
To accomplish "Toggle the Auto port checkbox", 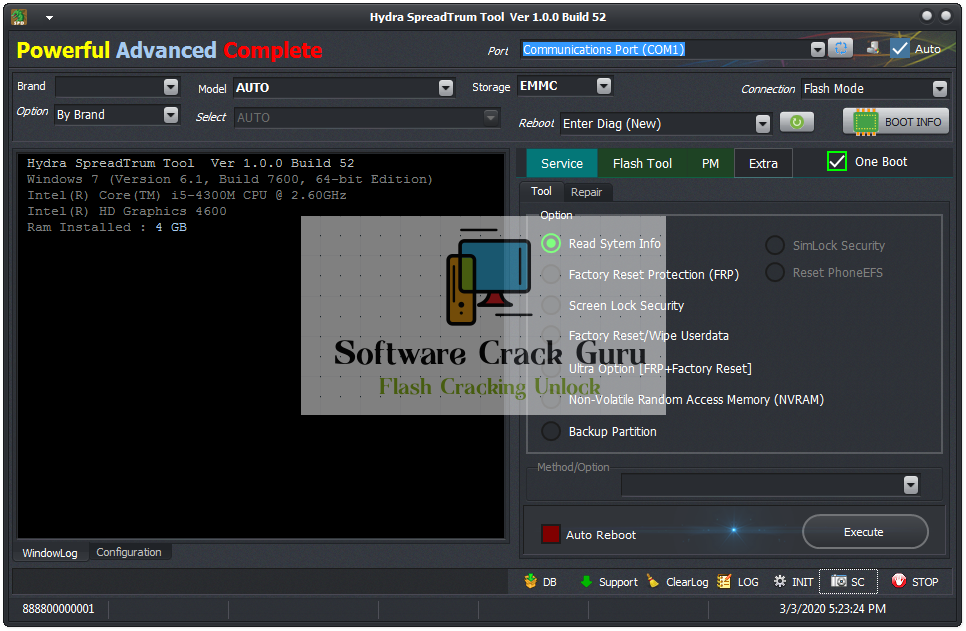I will [x=899, y=49].
